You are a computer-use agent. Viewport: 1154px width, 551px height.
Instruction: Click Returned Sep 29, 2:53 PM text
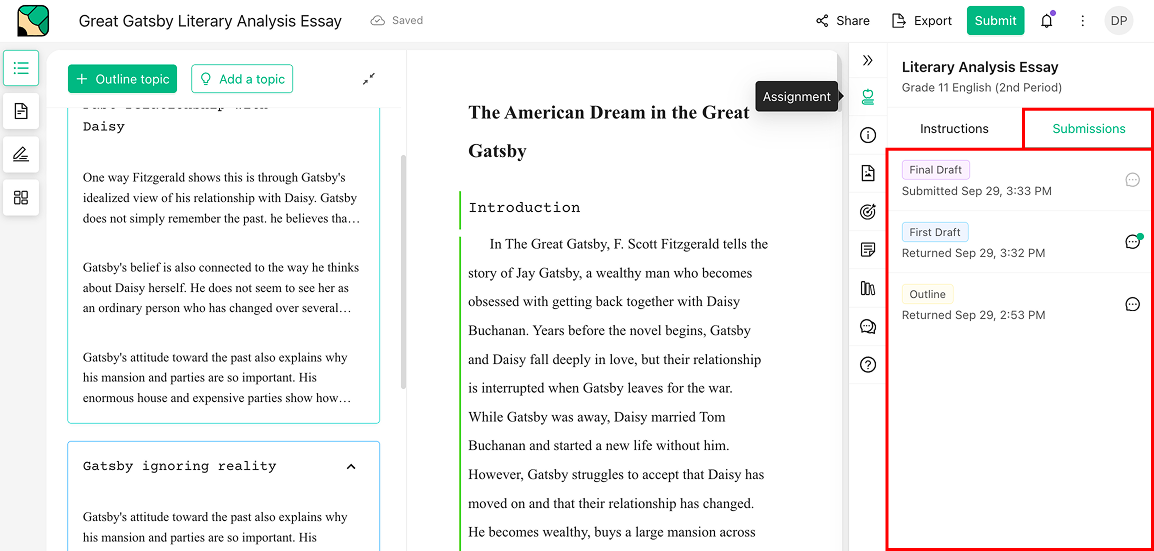pos(974,315)
